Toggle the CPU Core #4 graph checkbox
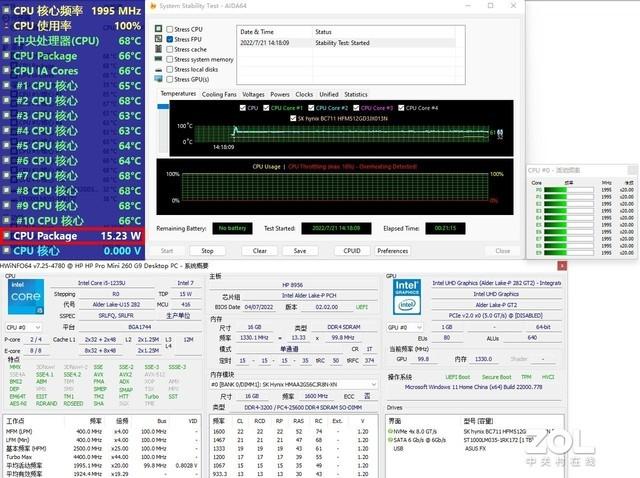Image resolution: width=640 pixels, height=478 pixels. click(x=401, y=108)
